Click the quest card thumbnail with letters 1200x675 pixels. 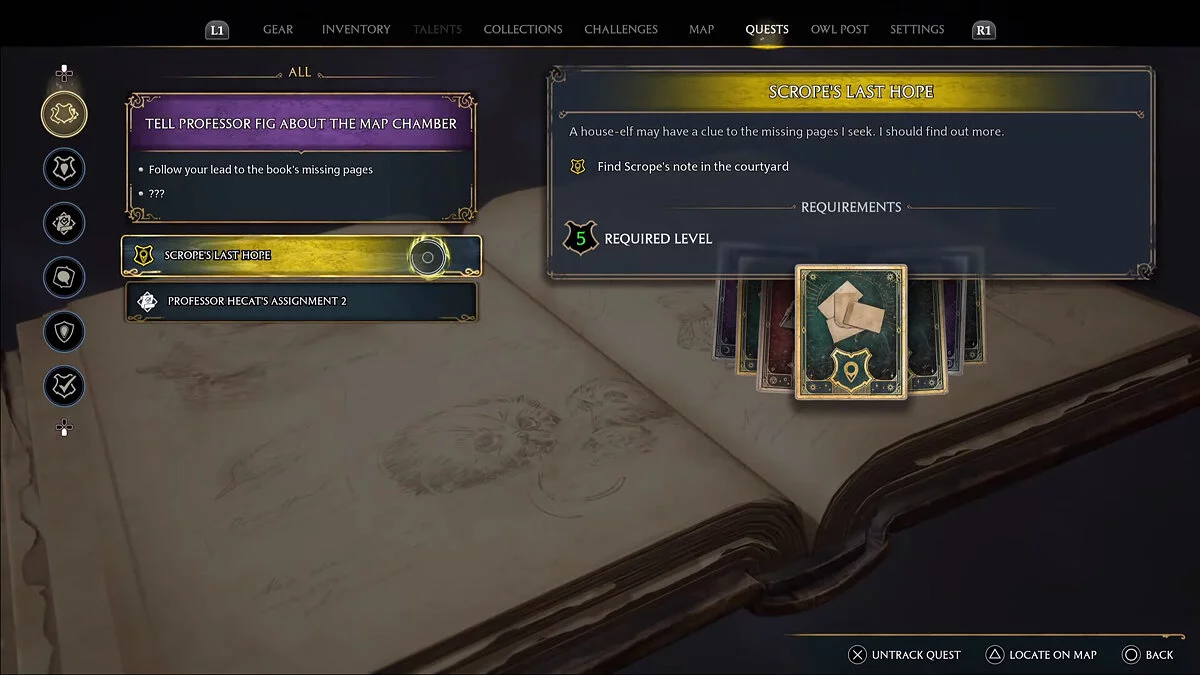851,332
